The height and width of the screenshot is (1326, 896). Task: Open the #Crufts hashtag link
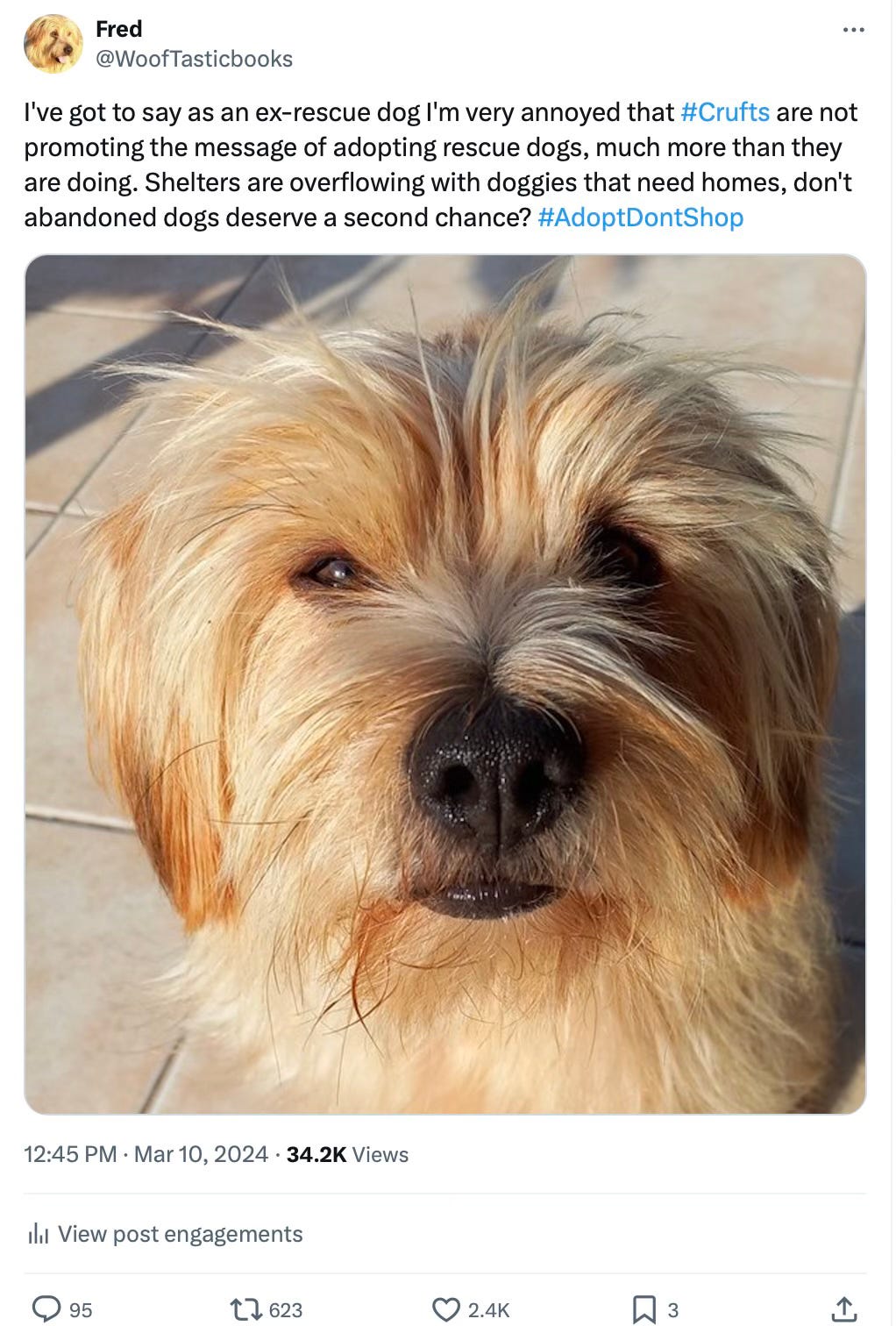click(x=725, y=112)
